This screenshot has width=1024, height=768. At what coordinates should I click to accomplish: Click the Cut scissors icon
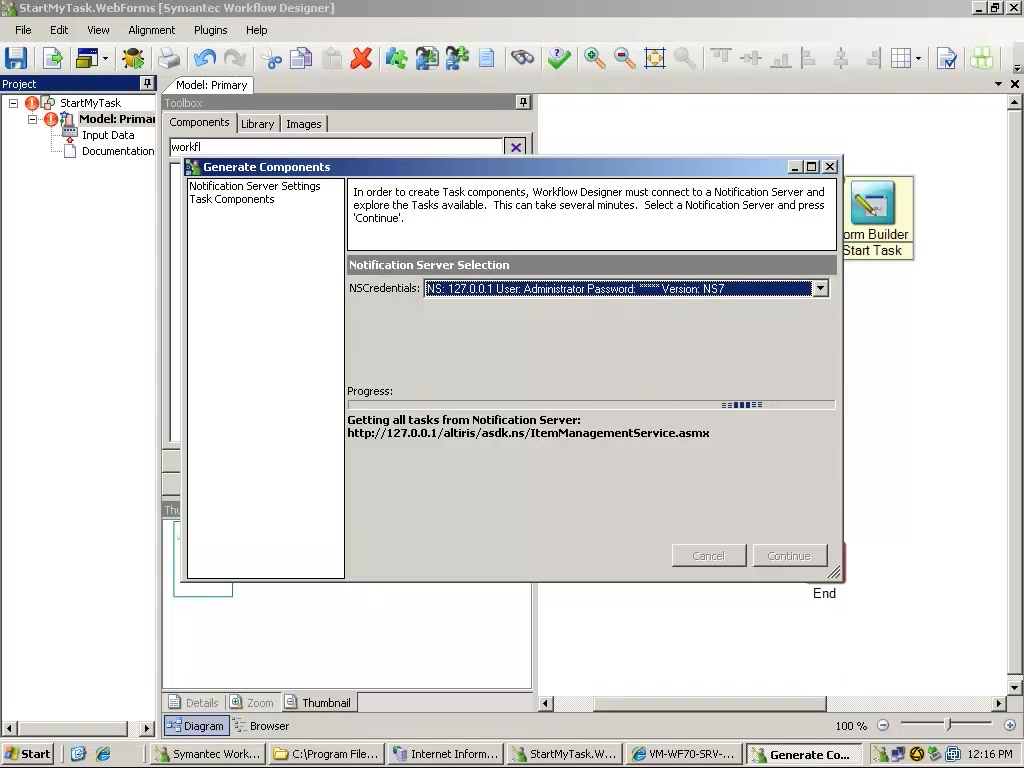click(270, 58)
